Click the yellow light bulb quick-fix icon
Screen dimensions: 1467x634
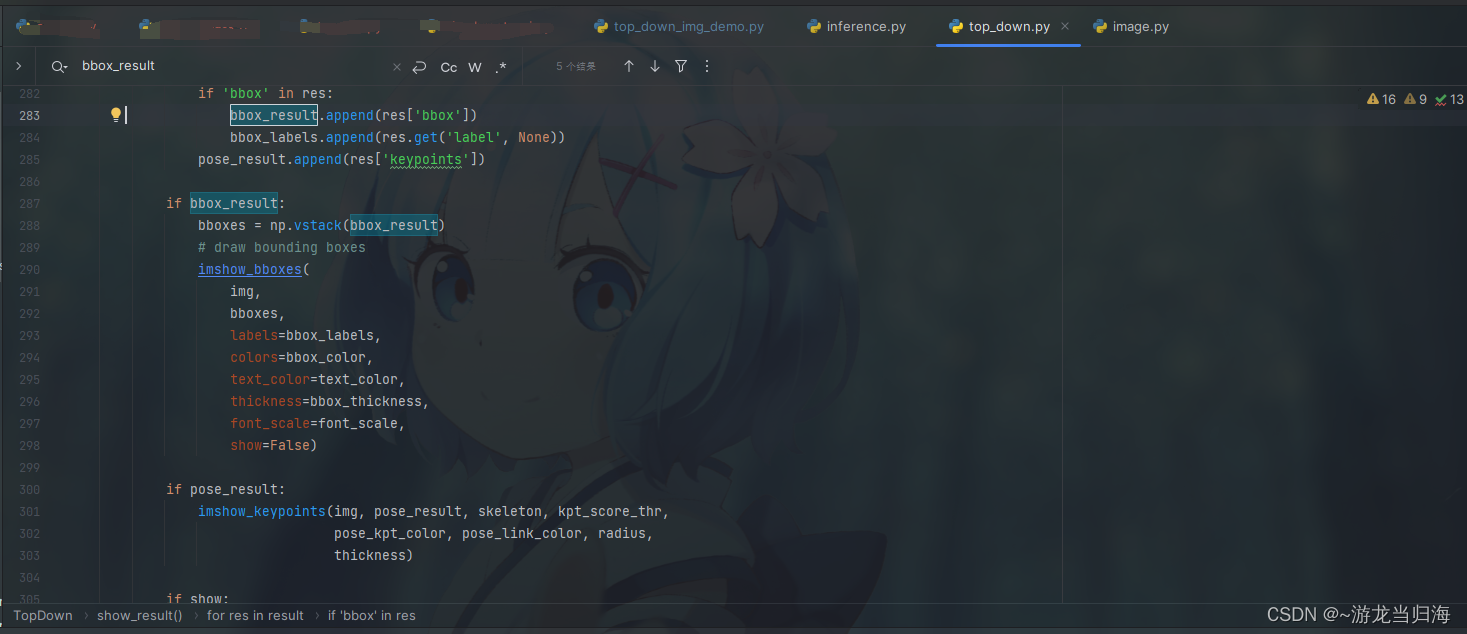pos(116,115)
